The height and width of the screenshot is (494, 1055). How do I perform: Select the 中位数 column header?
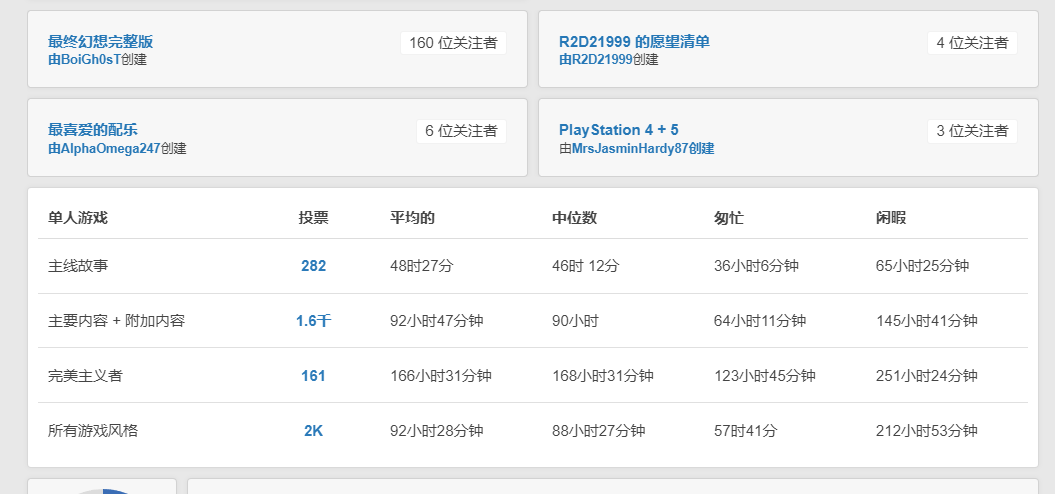pyautogui.click(x=575, y=217)
